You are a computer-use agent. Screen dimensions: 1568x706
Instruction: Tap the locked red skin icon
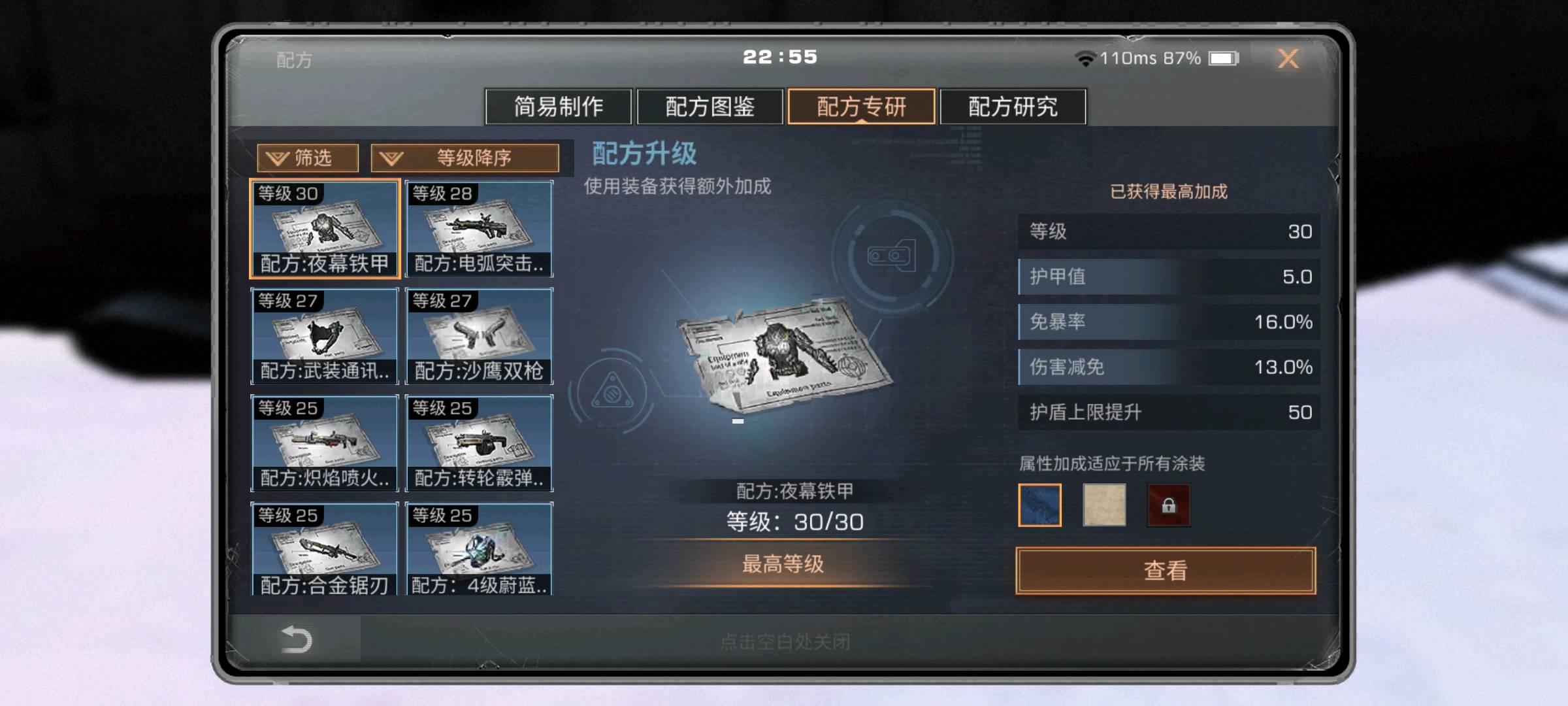pos(1169,505)
